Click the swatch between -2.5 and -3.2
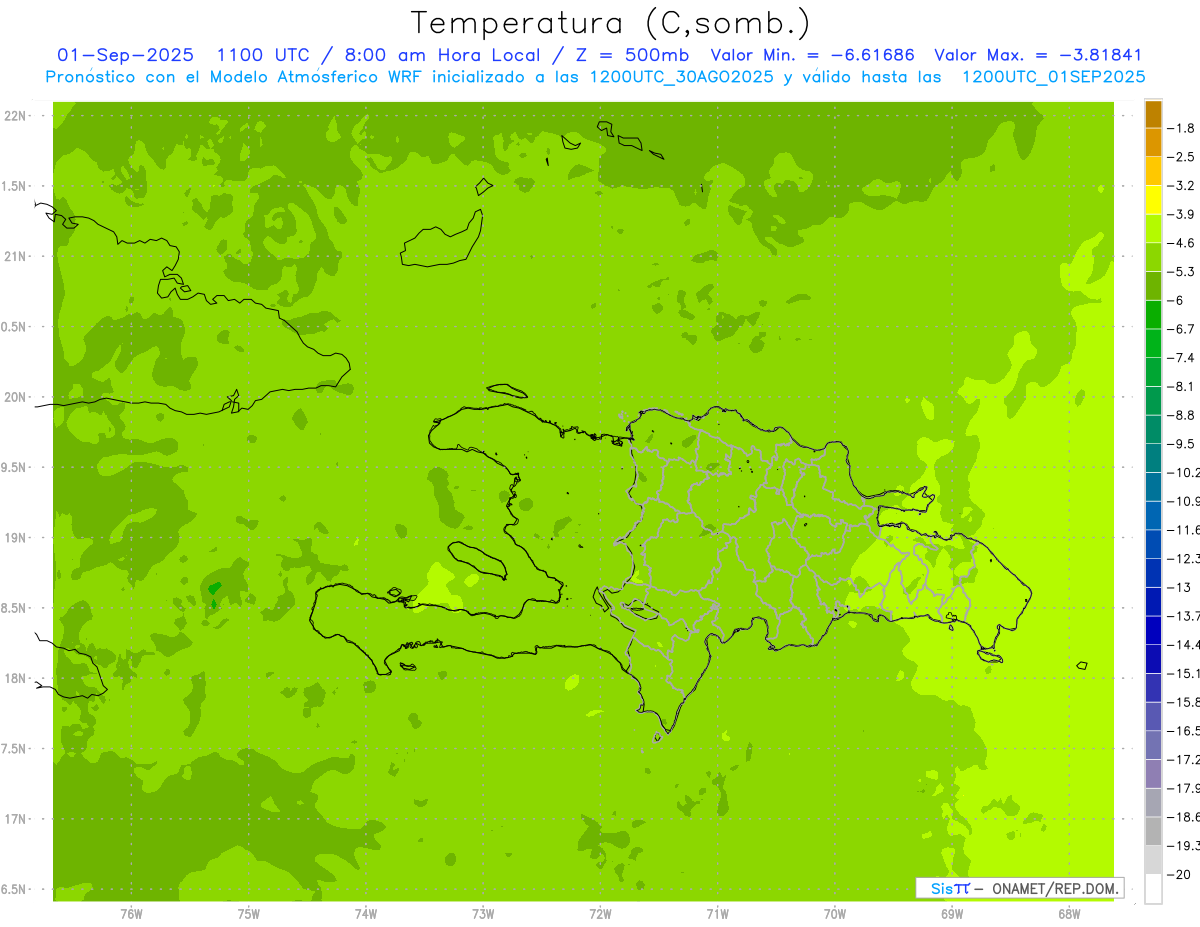 tap(1153, 171)
